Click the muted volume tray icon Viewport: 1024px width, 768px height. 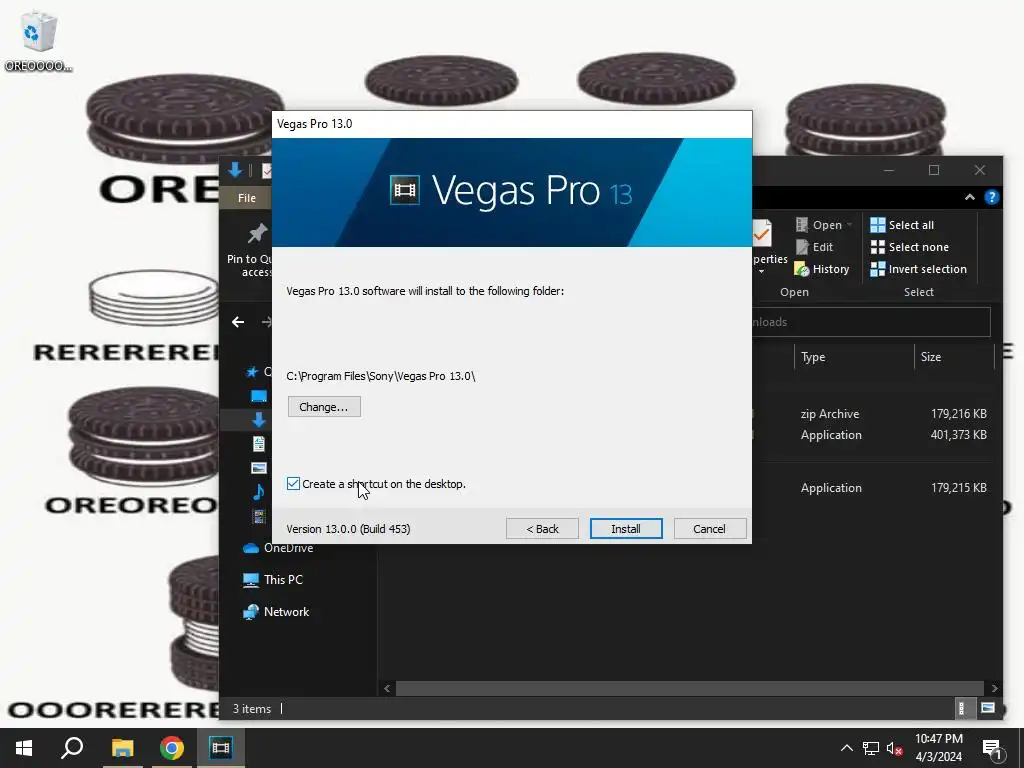coord(895,748)
